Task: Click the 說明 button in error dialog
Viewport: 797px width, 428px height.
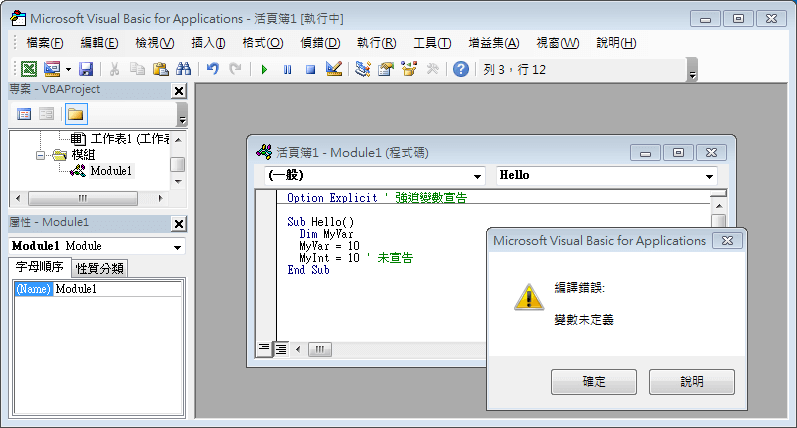Action: point(691,382)
